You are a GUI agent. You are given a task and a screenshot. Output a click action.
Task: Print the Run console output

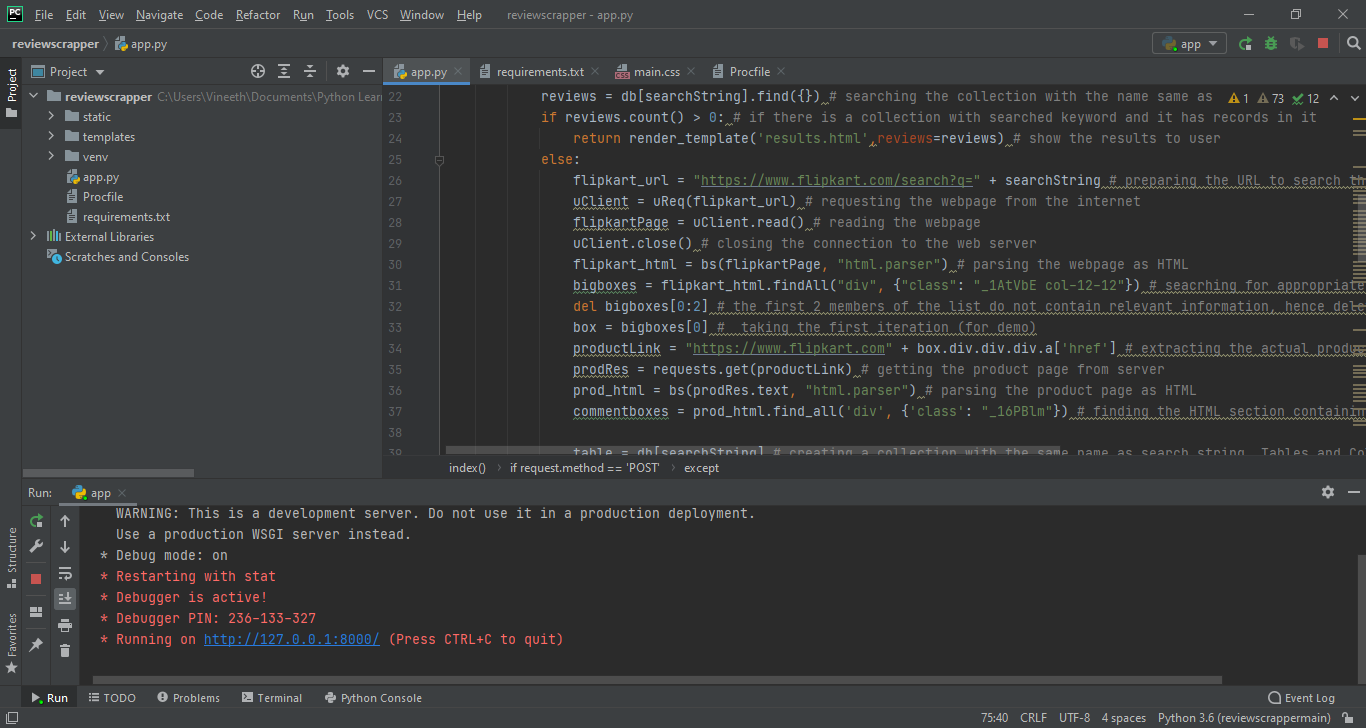(x=65, y=625)
